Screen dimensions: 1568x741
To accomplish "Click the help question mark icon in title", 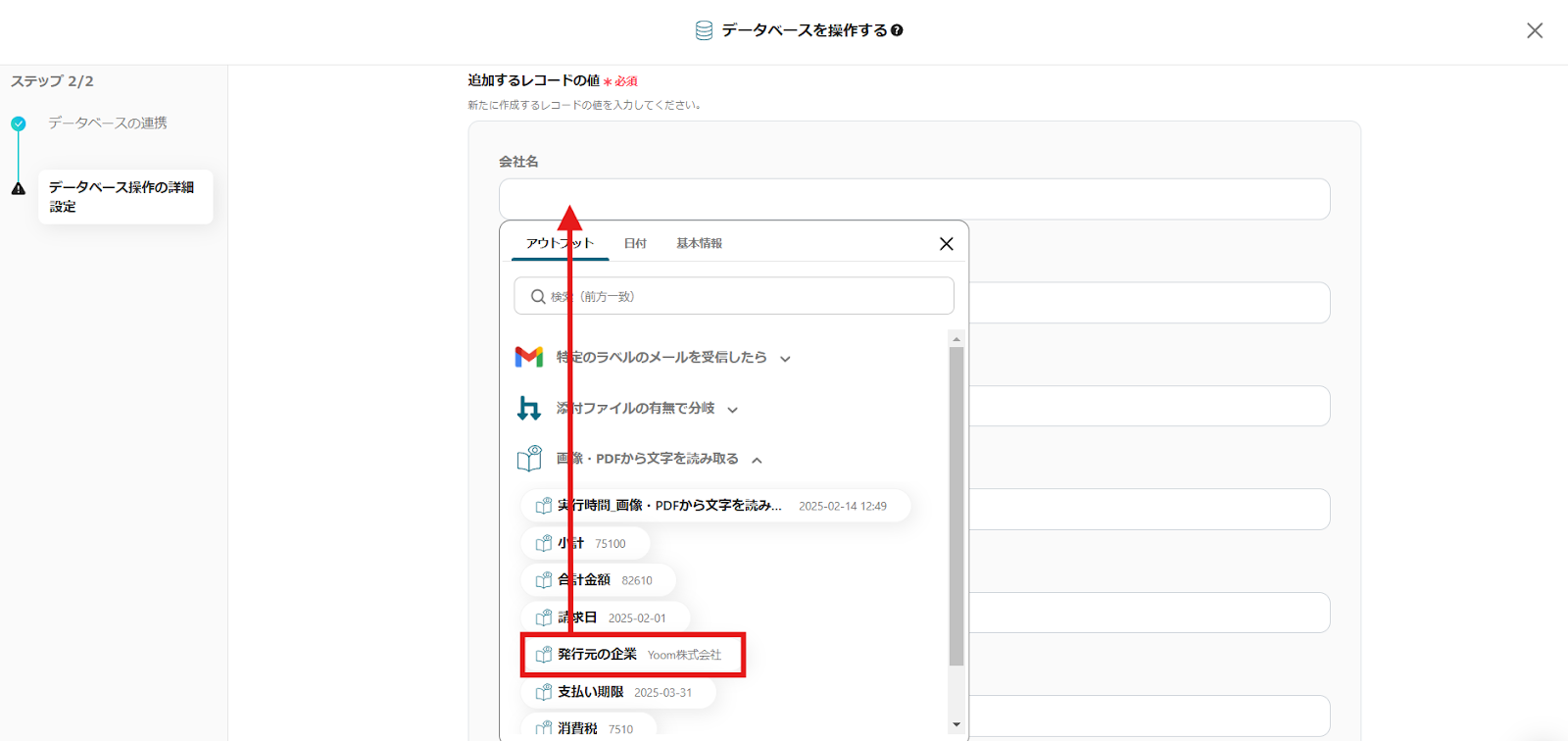I will point(897,30).
